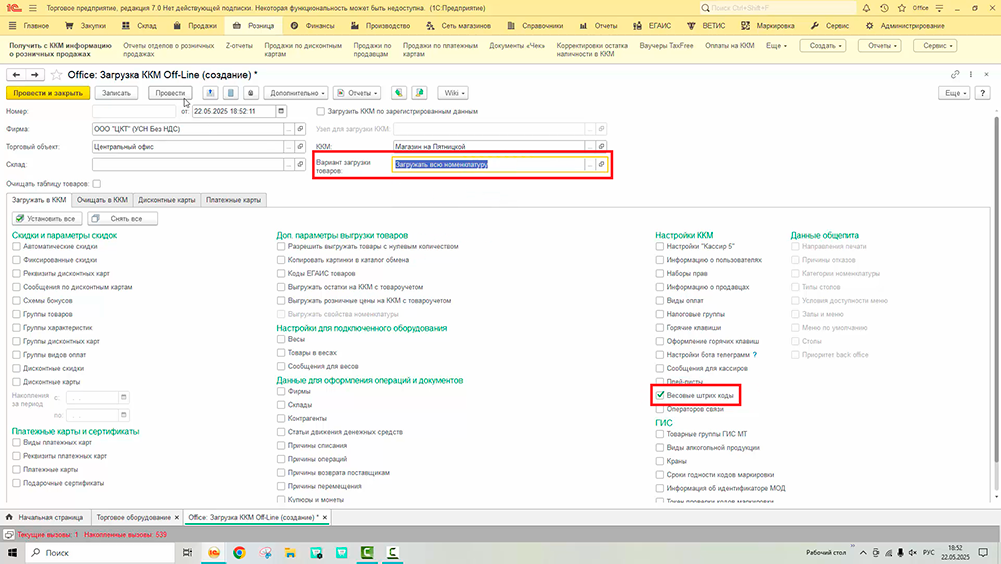Screen dimensions: 1001x564
Task: Open the Финансы section in the main menu
Action: [x=314, y=25]
